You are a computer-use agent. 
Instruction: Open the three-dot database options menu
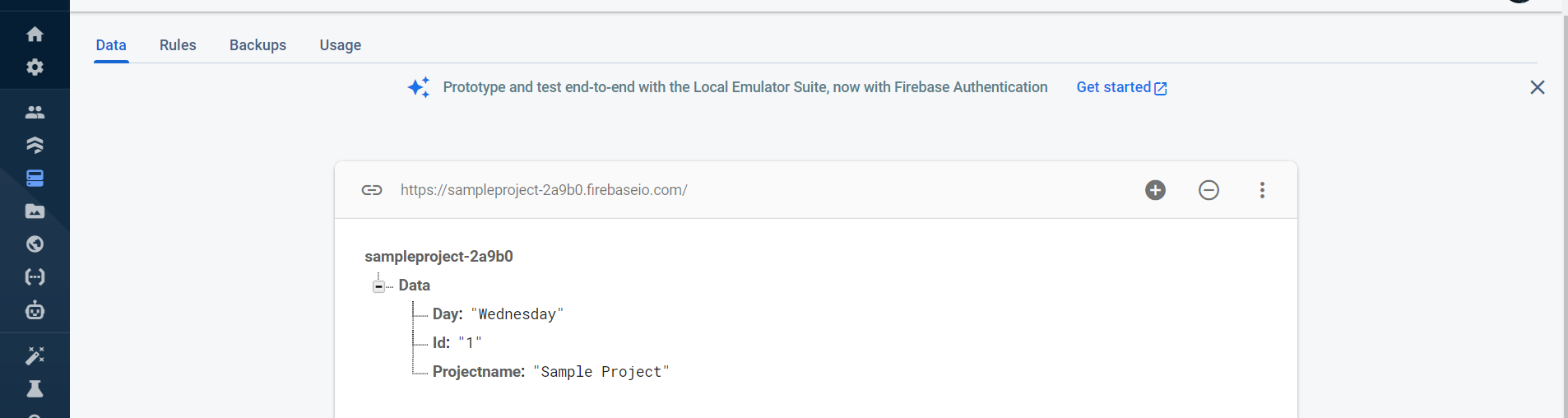pyautogui.click(x=1262, y=190)
